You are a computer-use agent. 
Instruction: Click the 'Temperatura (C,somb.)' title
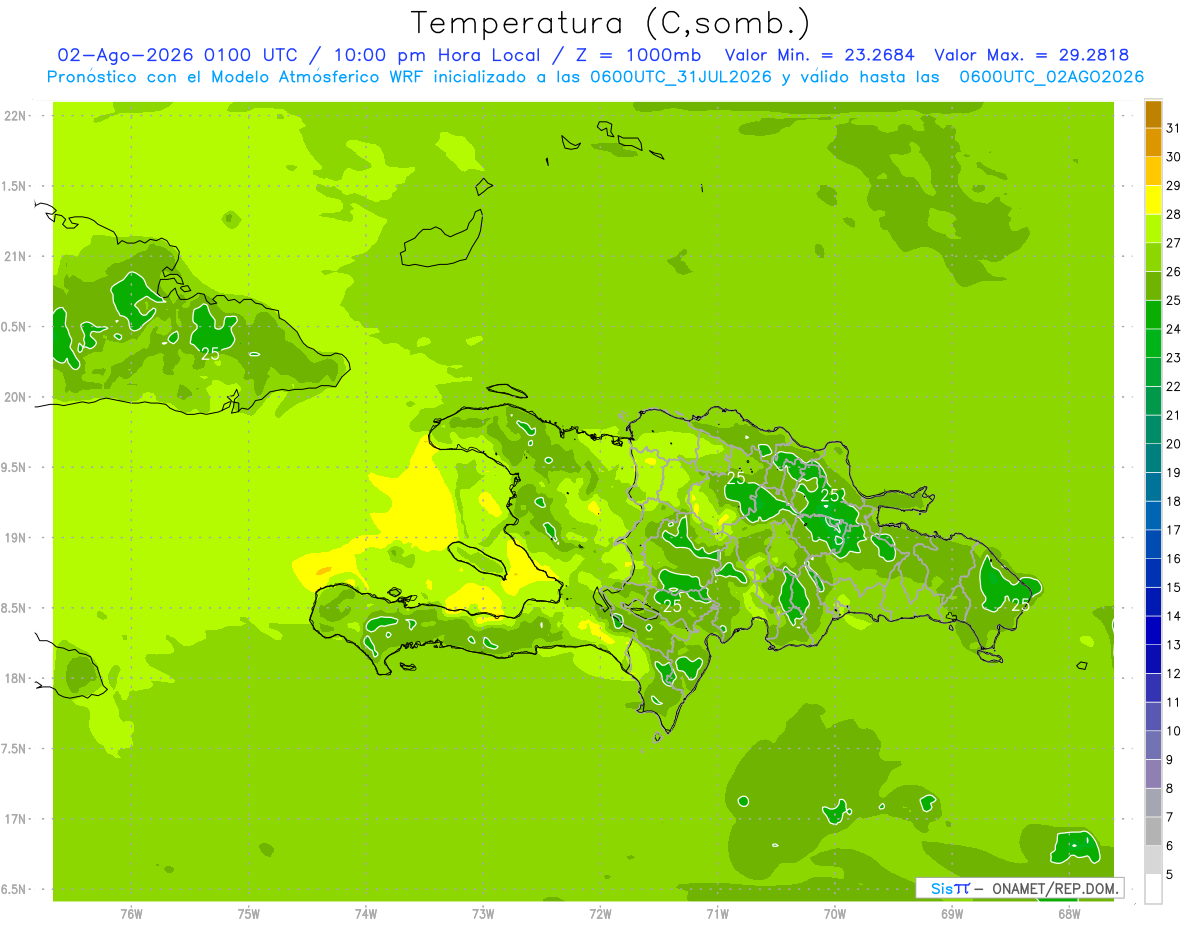(x=611, y=23)
